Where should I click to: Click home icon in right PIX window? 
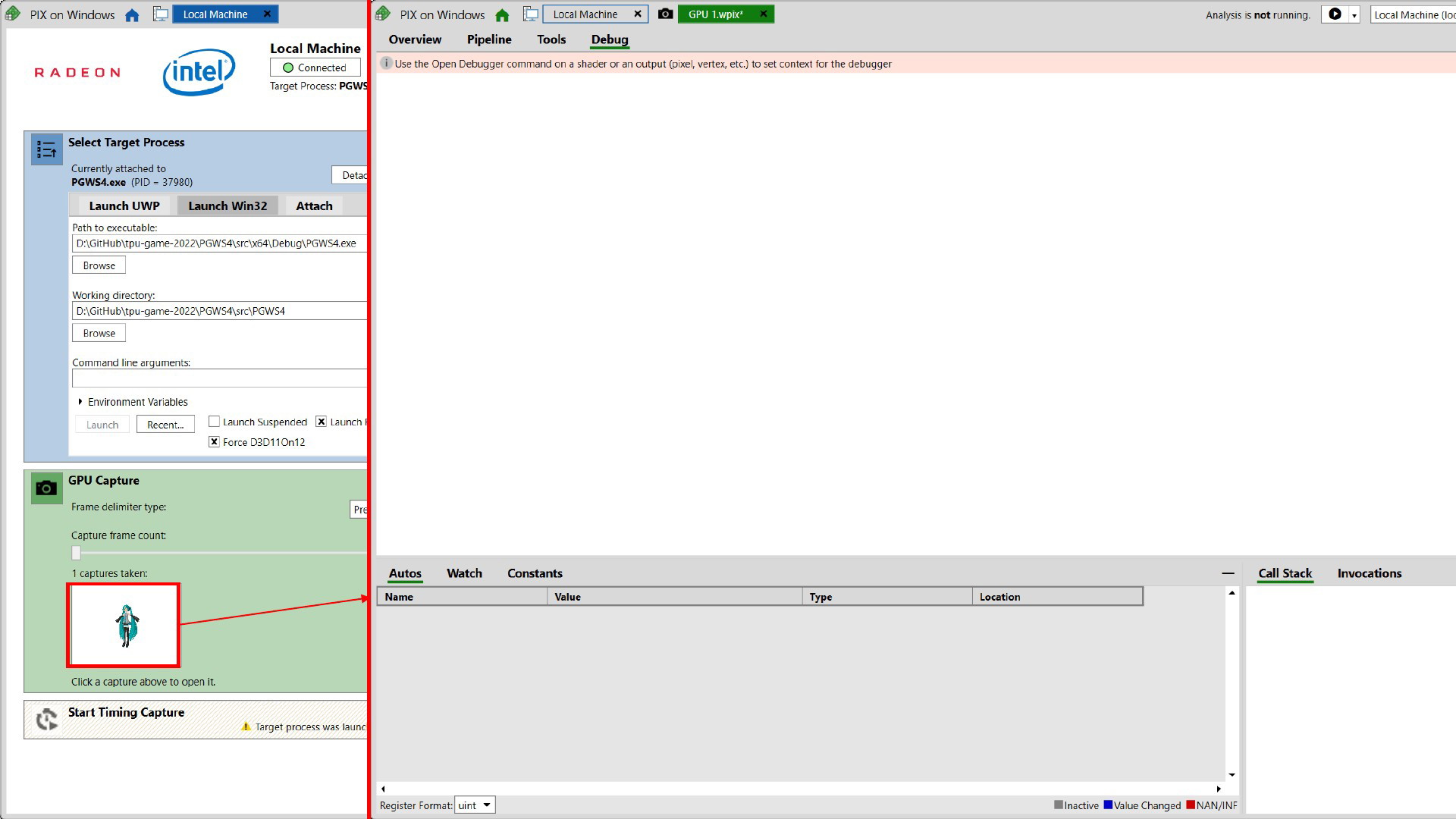502,15
